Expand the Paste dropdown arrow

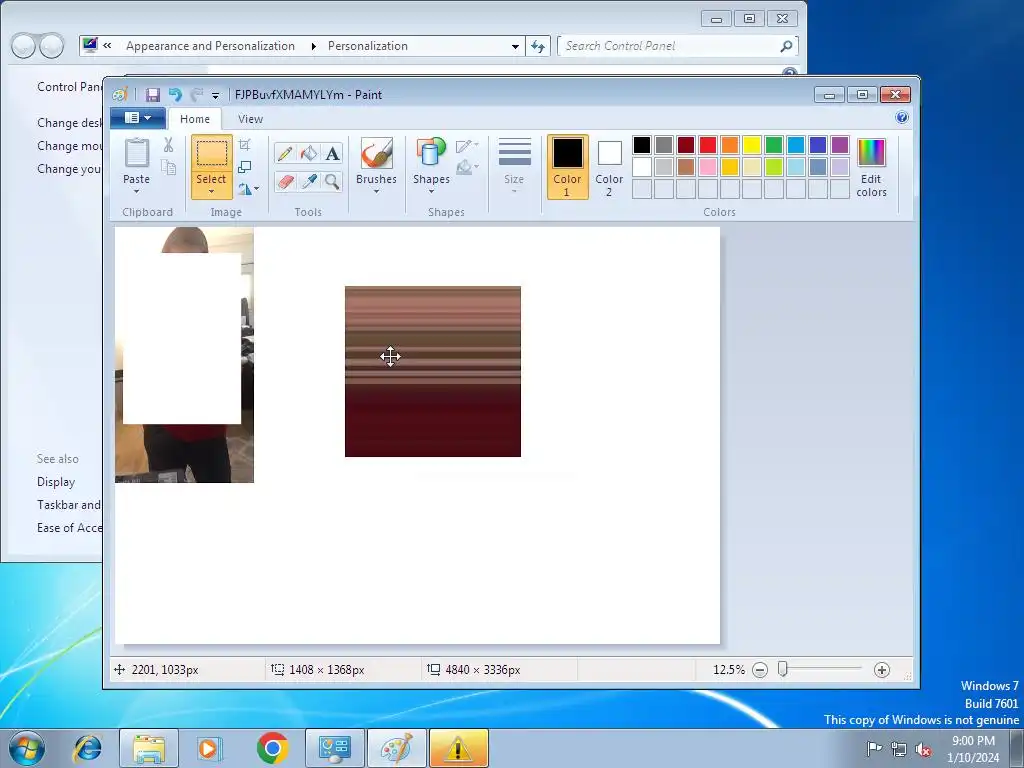(x=136, y=191)
